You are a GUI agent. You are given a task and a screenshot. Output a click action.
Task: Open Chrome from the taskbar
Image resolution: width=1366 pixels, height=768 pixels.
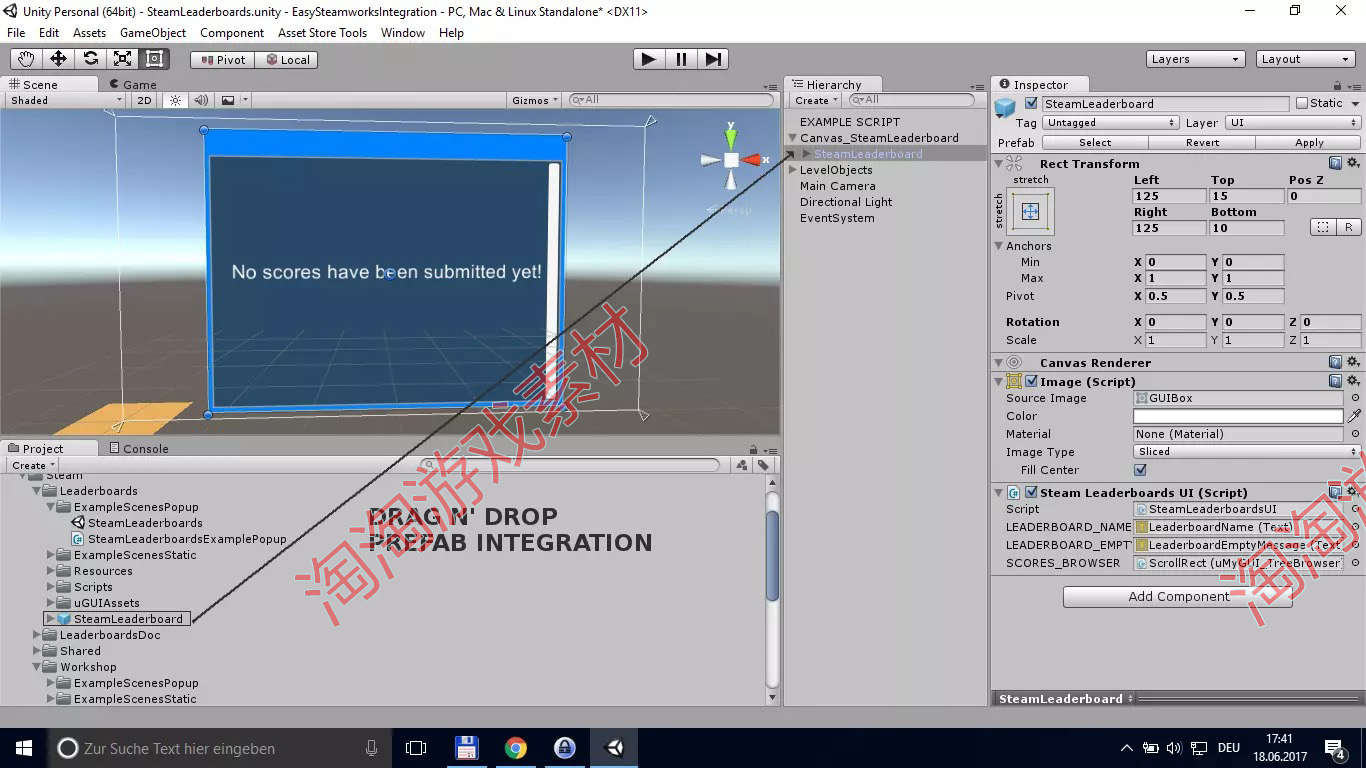pyautogui.click(x=515, y=748)
